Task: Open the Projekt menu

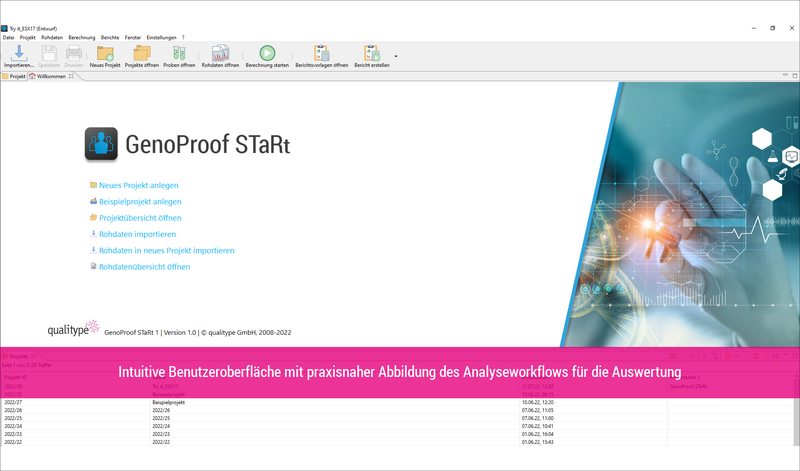Action: [28, 37]
